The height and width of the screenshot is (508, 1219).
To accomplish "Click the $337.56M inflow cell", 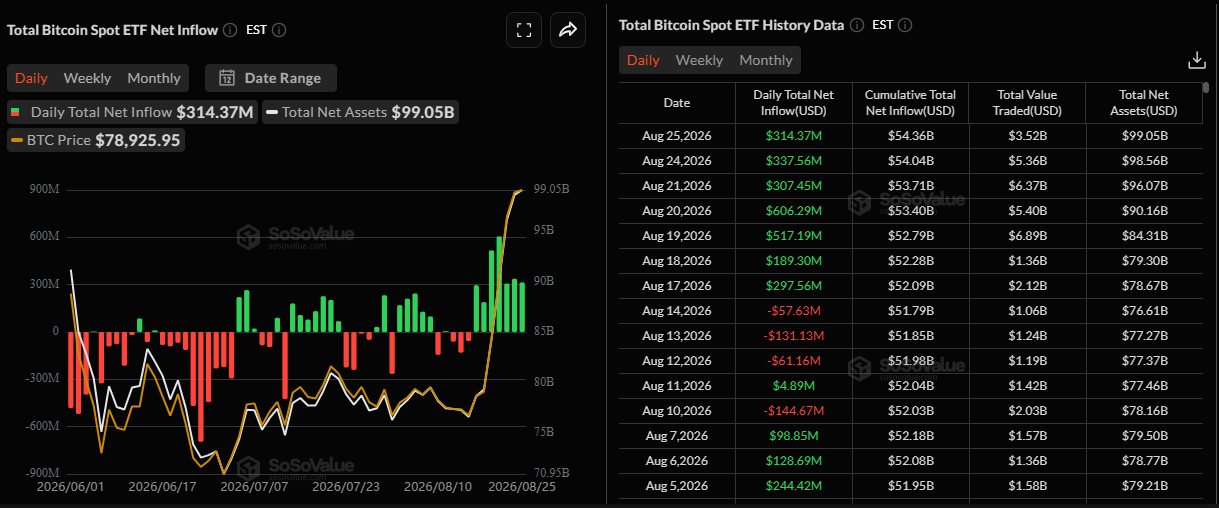I will [x=793, y=160].
